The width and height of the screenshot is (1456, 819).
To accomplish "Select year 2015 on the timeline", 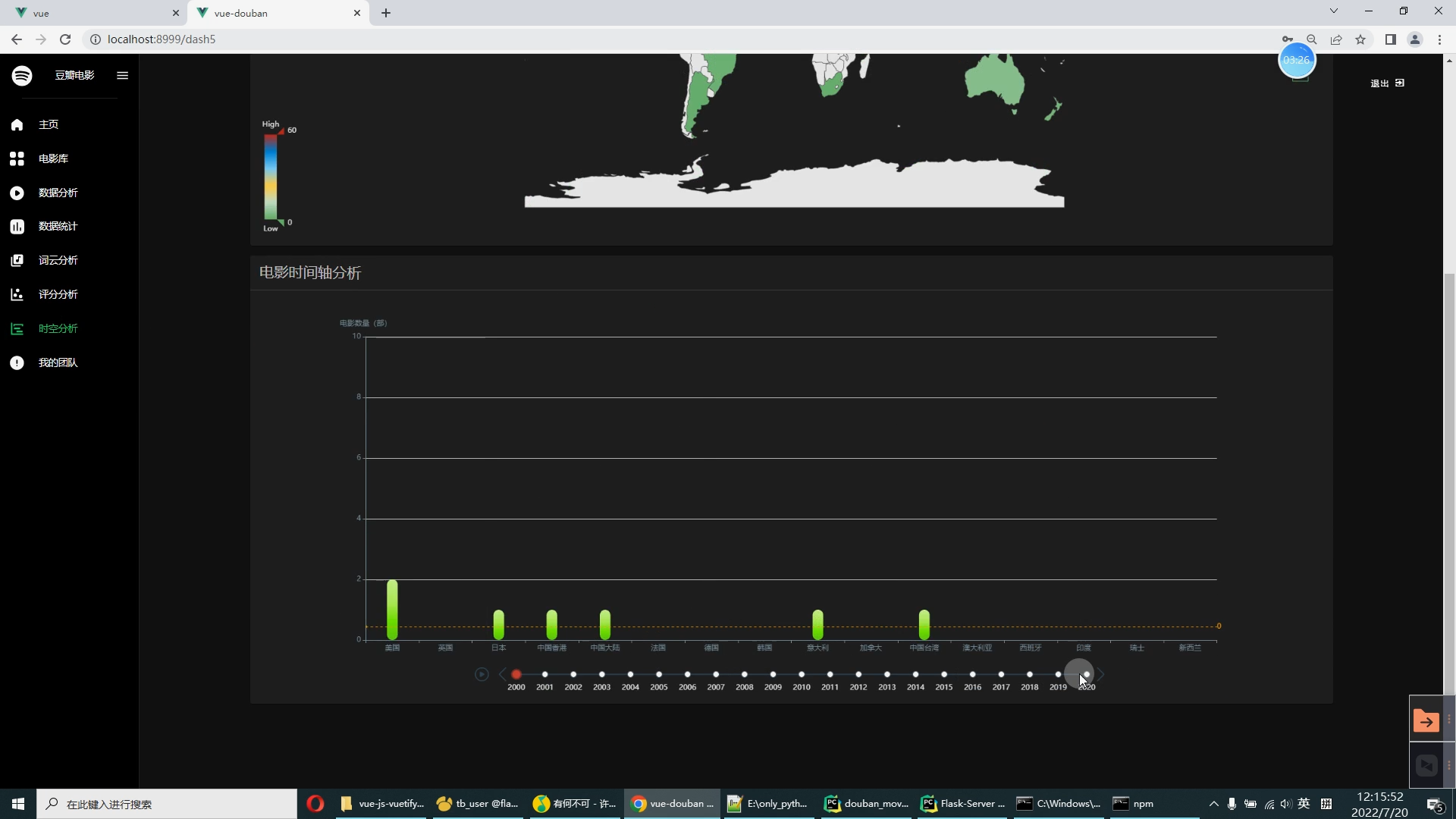I will (944, 674).
